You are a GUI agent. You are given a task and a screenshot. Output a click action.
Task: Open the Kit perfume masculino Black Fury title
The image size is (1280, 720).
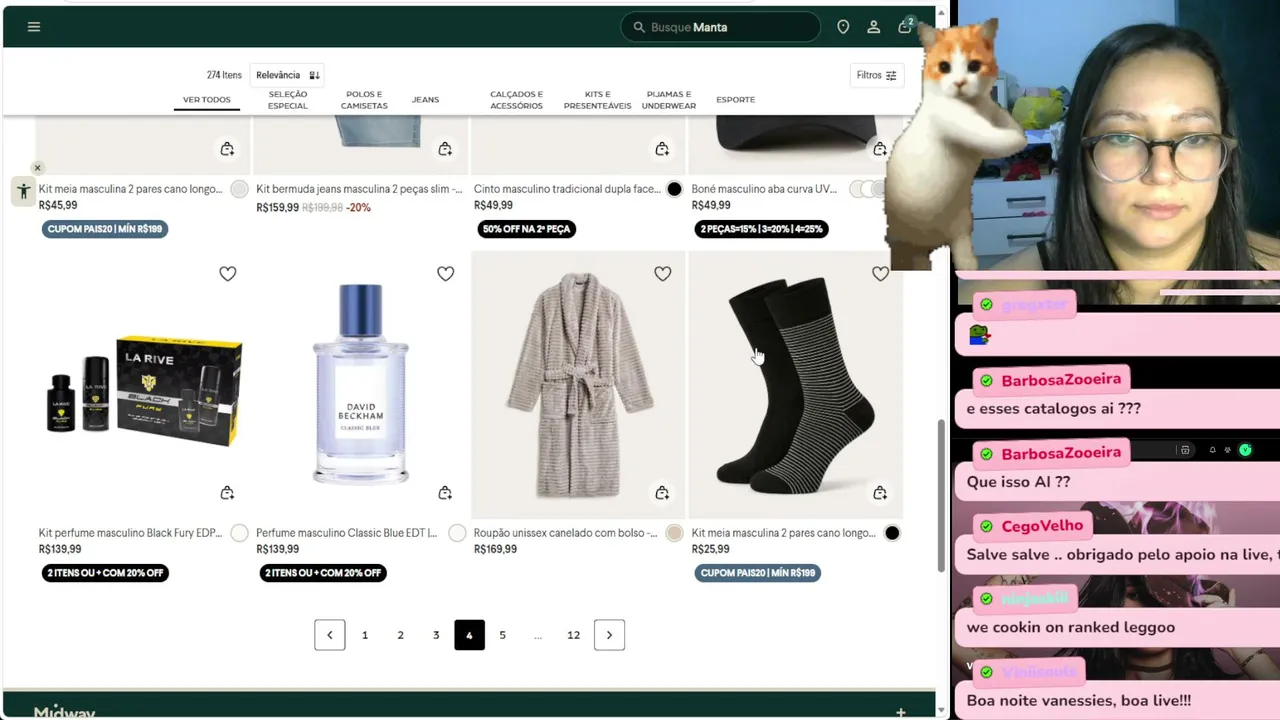[130, 533]
